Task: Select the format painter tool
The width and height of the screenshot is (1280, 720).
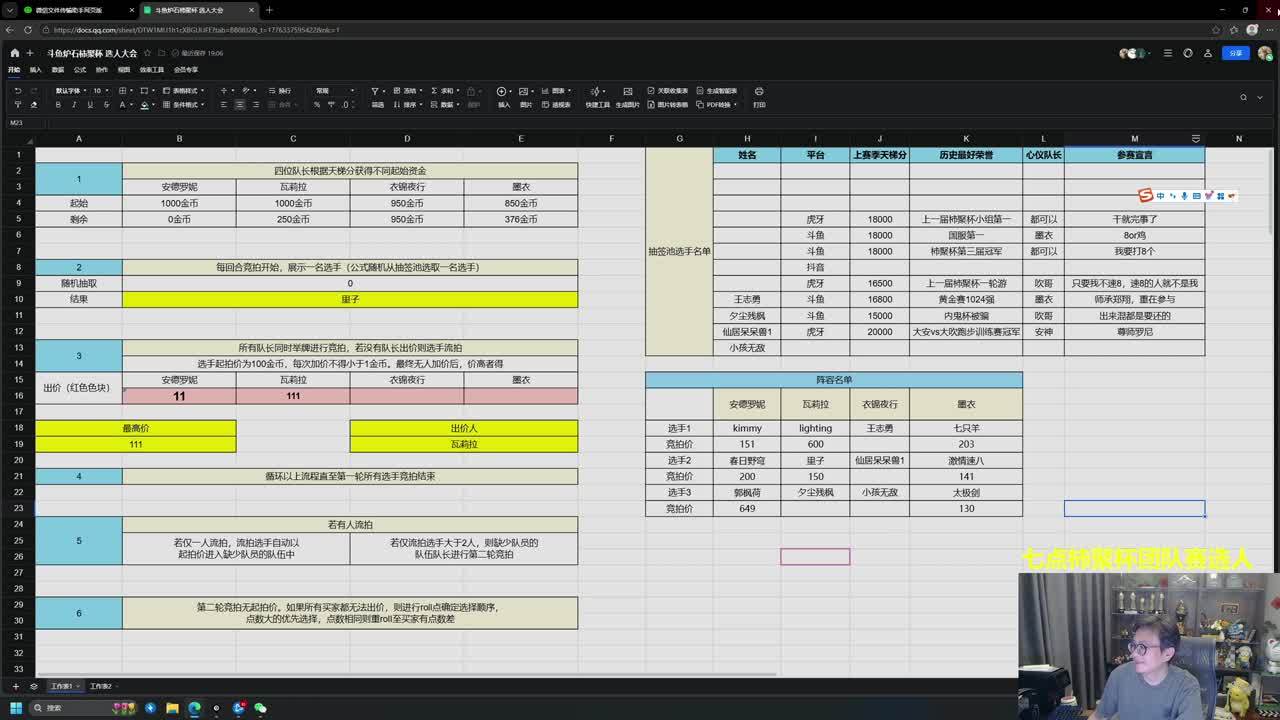Action: coord(17,105)
